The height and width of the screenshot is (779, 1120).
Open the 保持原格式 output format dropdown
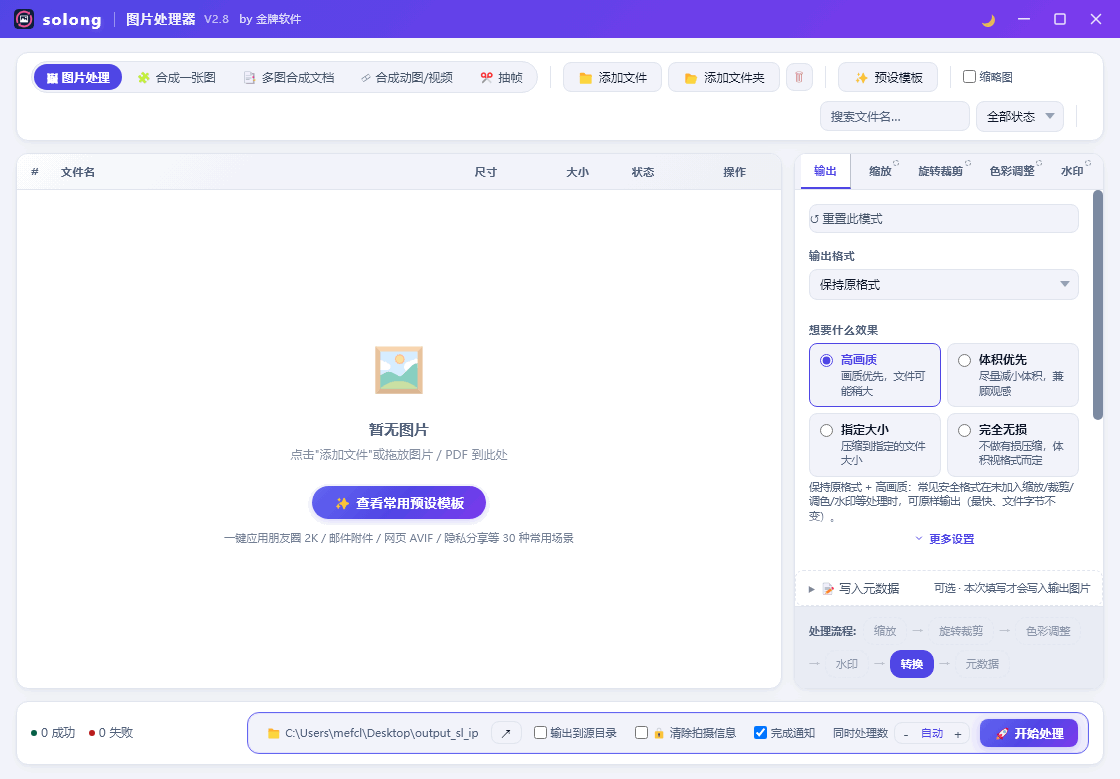point(944,284)
